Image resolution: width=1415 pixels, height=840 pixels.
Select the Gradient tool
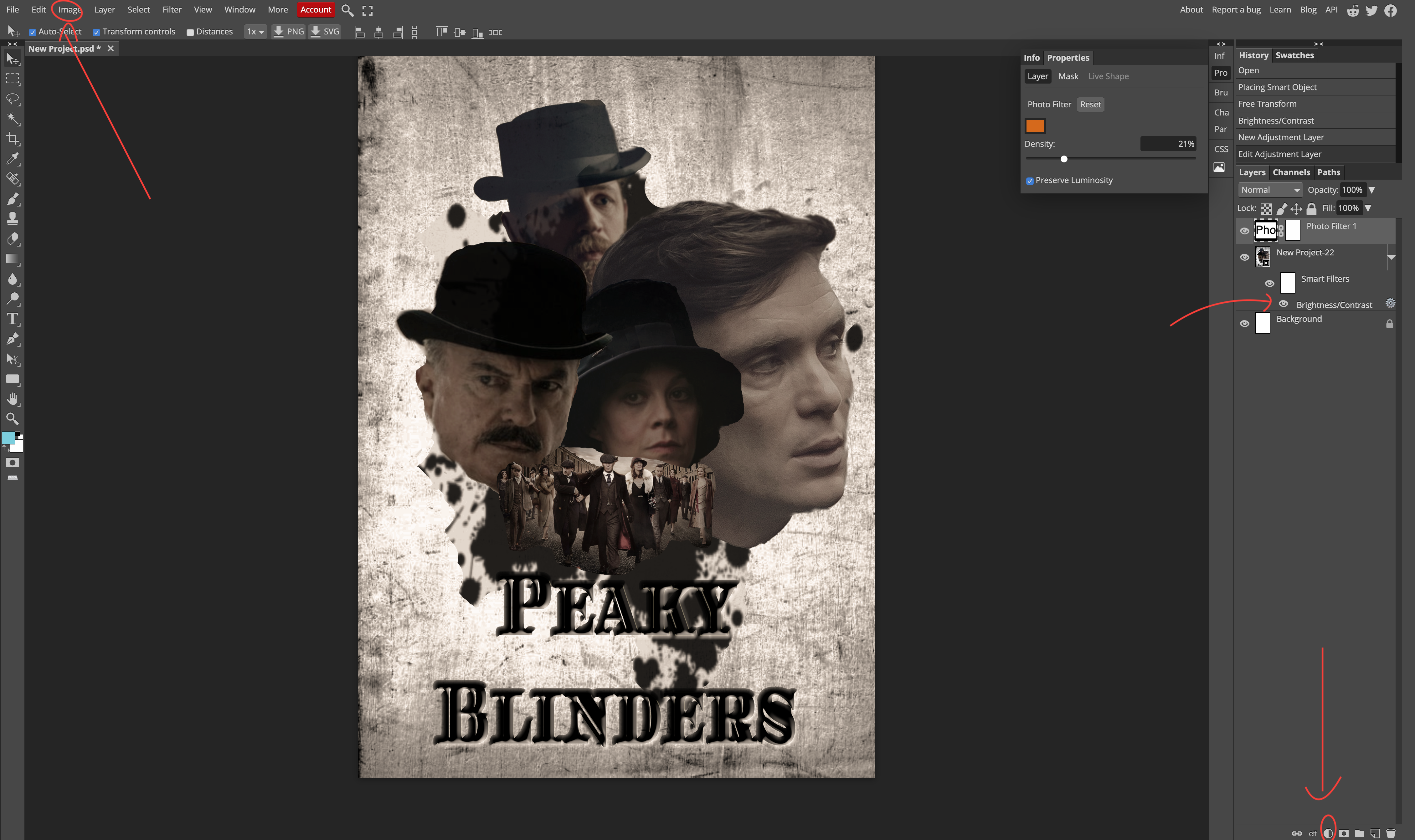pos(13,259)
